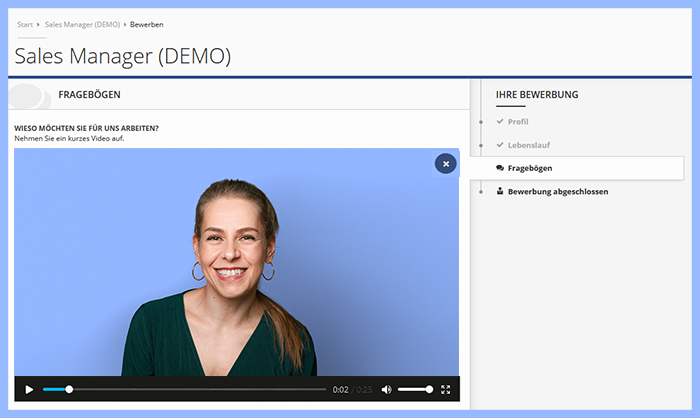Viewport: 700px width, 418px height.
Task: Enter fullscreen video mode
Action: (x=446, y=389)
